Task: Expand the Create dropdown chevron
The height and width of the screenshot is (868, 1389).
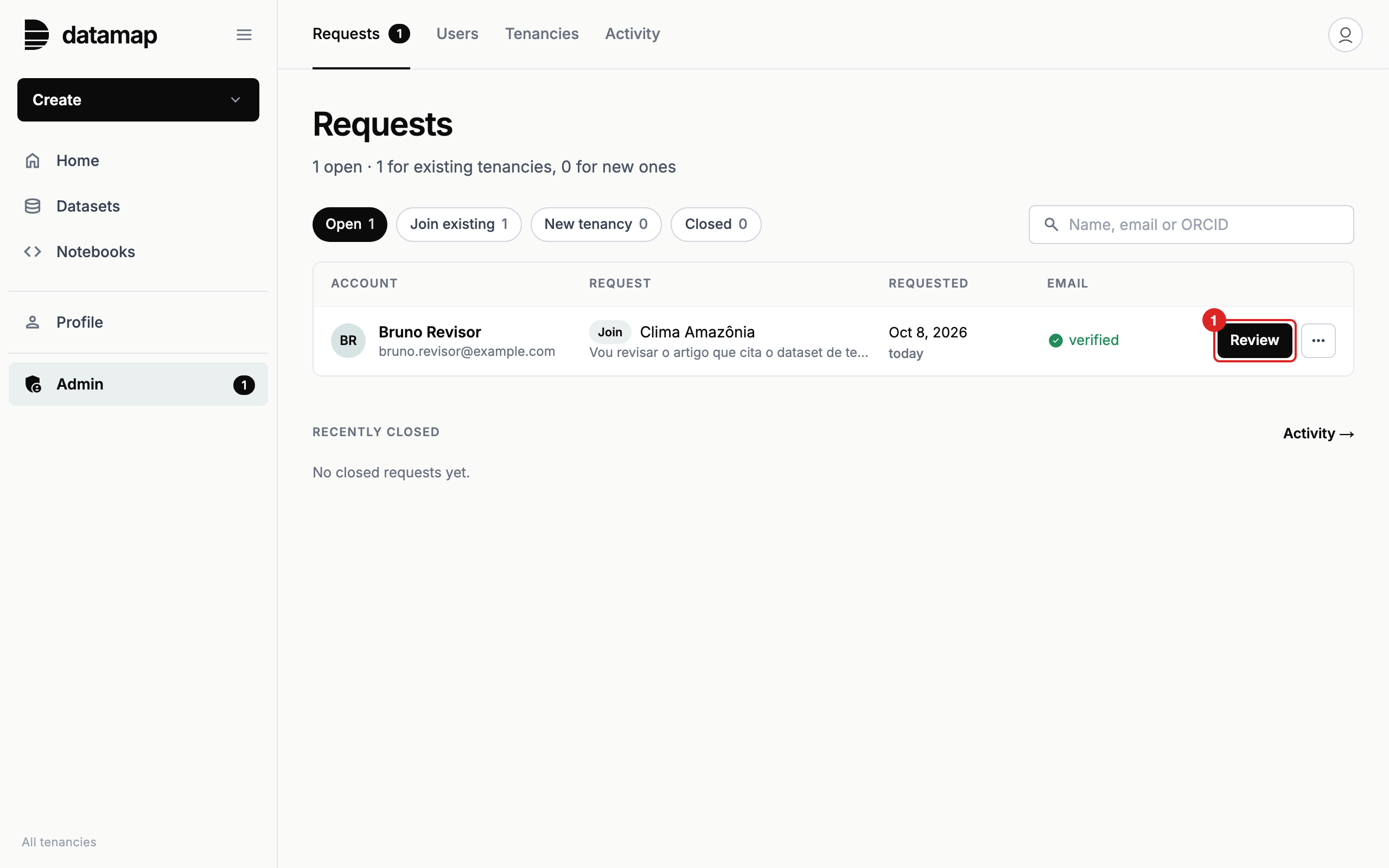Action: coord(235,100)
